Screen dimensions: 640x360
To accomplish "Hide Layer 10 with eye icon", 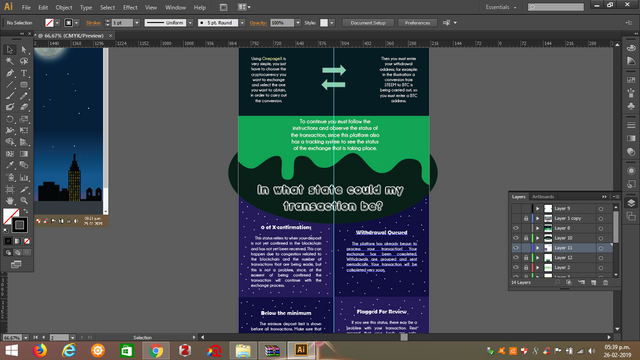I will click(516, 238).
